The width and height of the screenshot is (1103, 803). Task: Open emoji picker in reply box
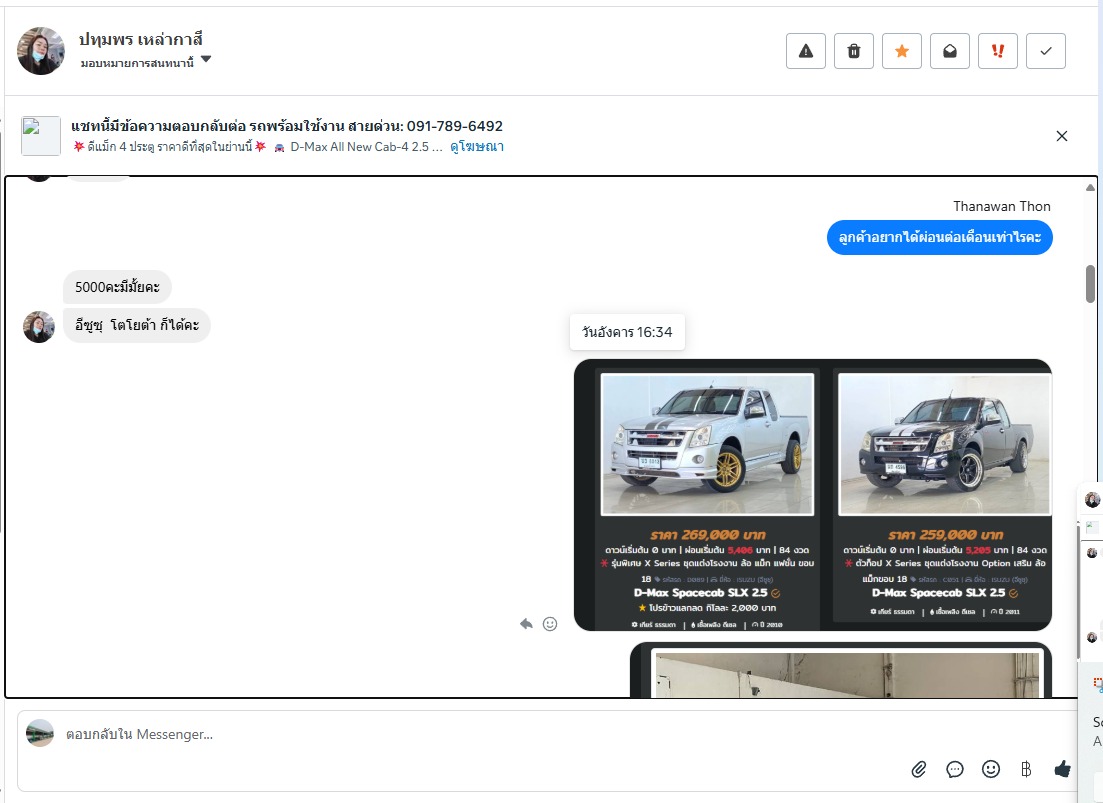point(990,769)
